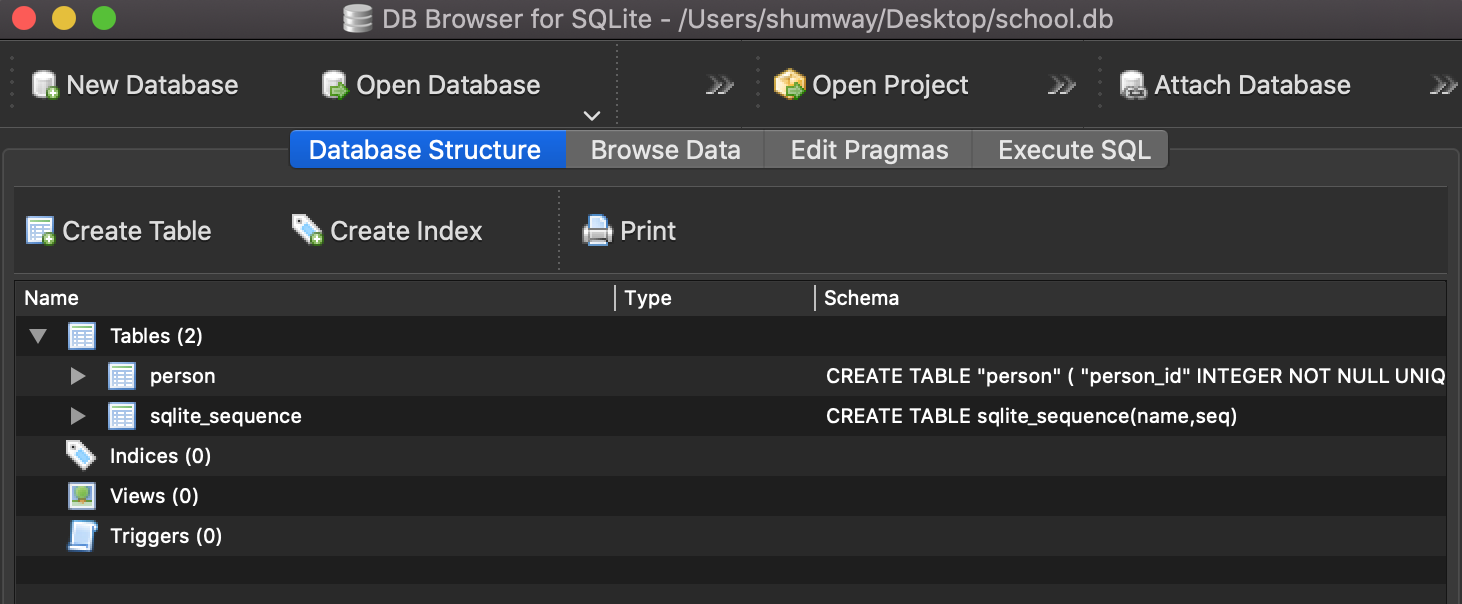Select the Tables (2) table icon
This screenshot has width=1462, height=604.
pyautogui.click(x=82, y=336)
